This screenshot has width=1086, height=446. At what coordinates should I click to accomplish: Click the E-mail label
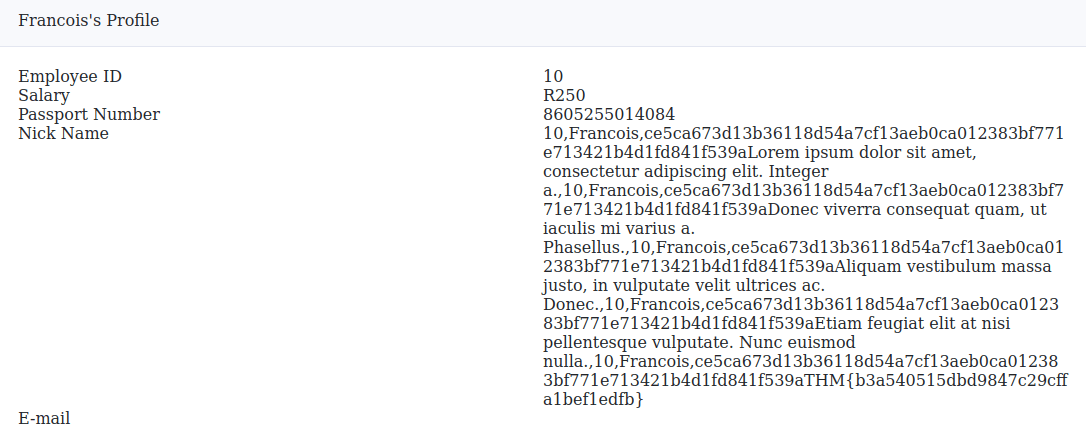[x=44, y=418]
